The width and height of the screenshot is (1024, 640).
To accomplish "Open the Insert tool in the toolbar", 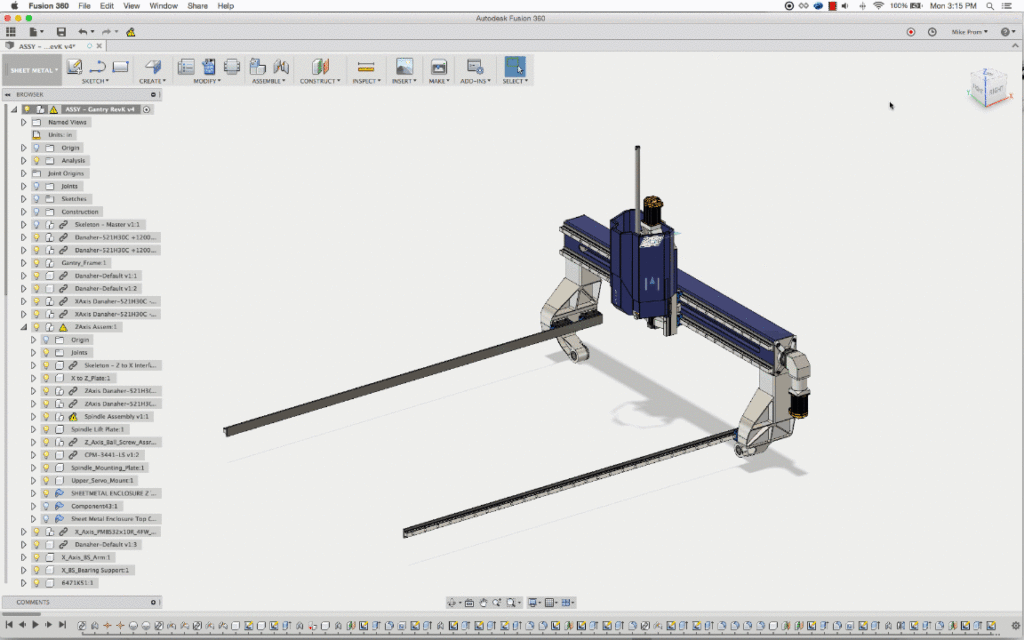I will click(x=404, y=66).
